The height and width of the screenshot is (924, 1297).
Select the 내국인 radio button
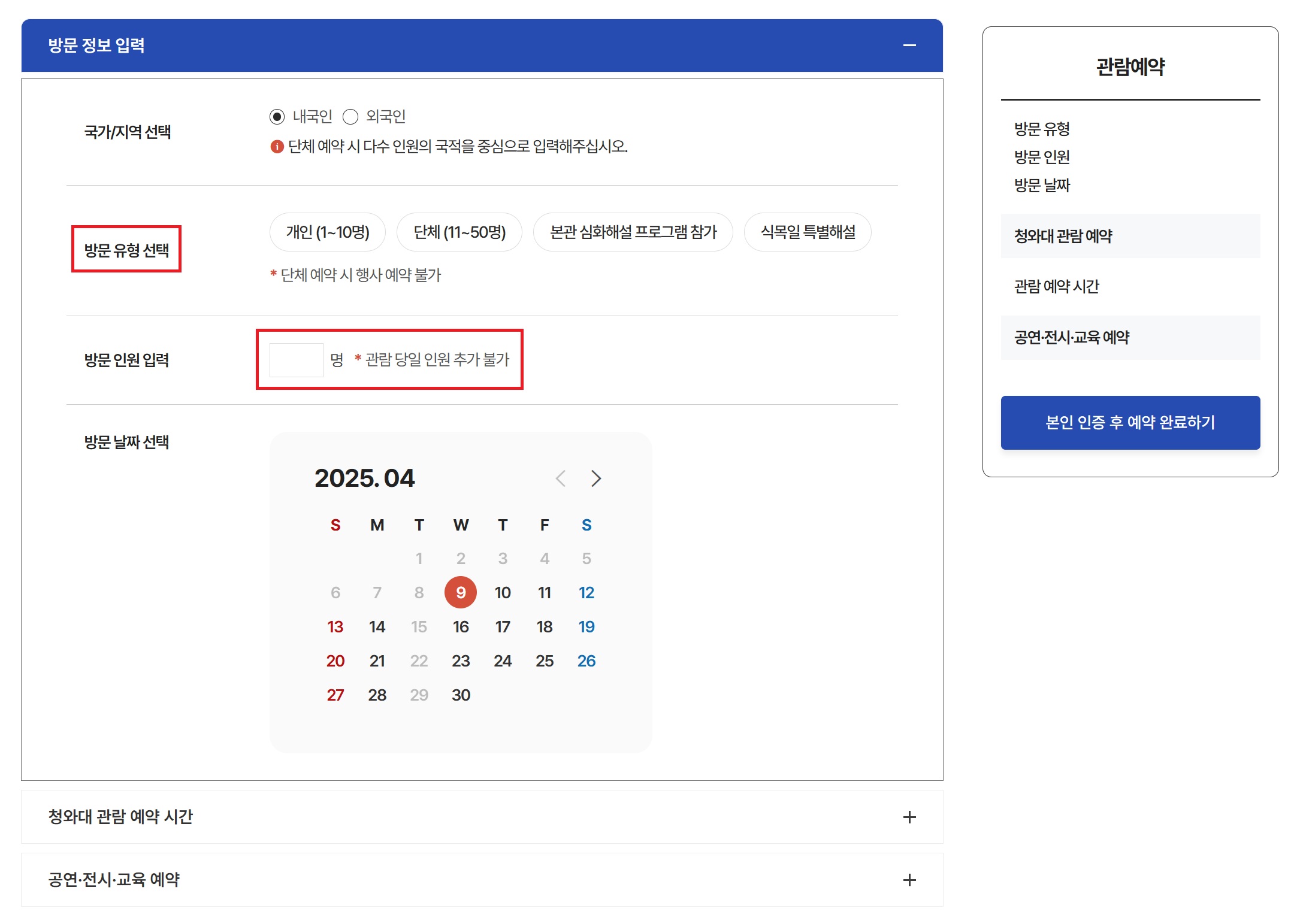coord(277,116)
